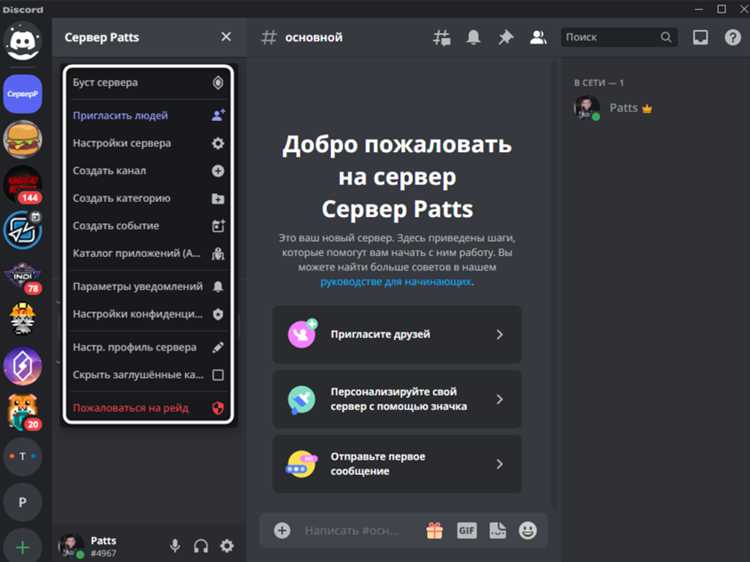Toggle member list icon

click(538, 37)
